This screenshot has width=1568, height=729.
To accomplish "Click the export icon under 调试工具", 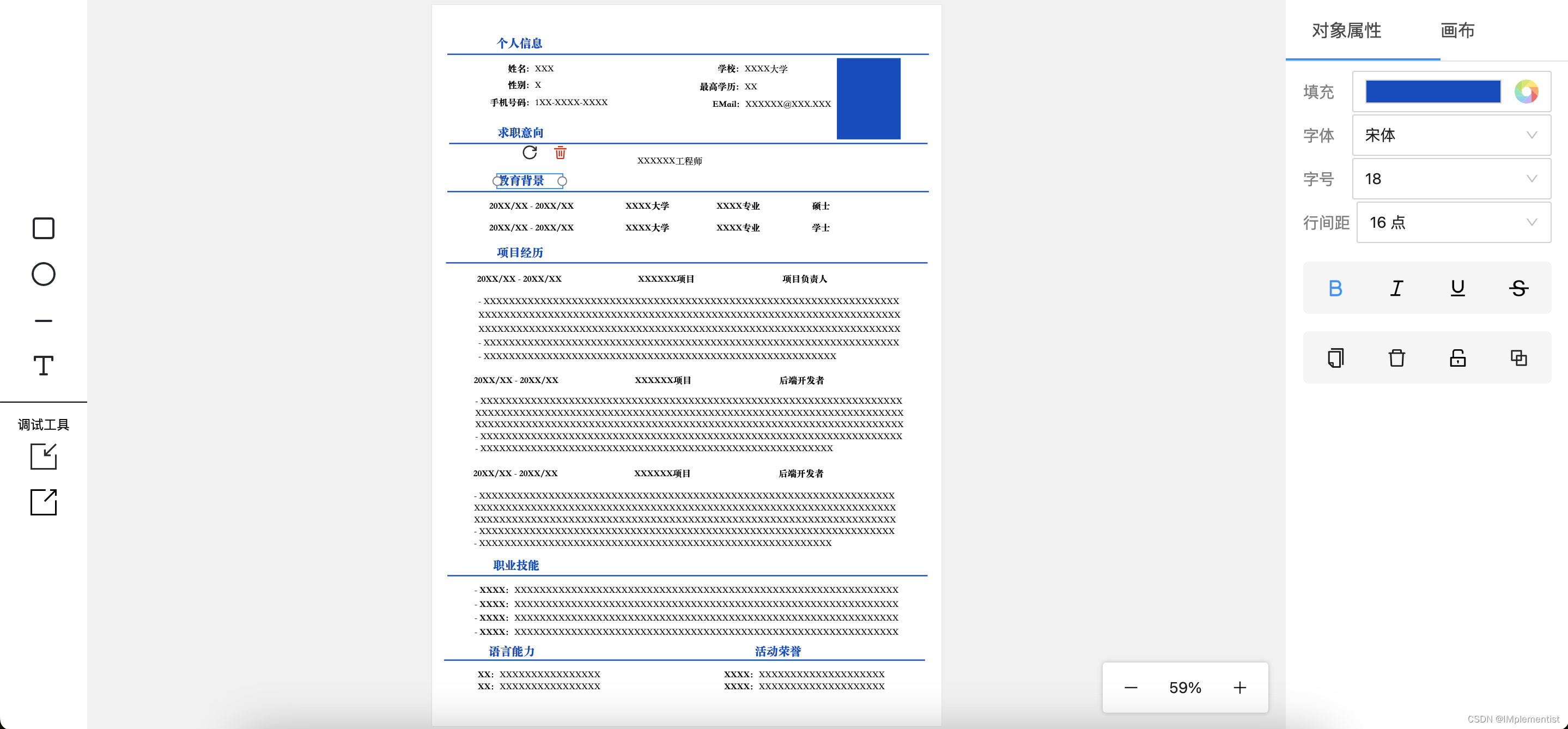I will pyautogui.click(x=43, y=502).
